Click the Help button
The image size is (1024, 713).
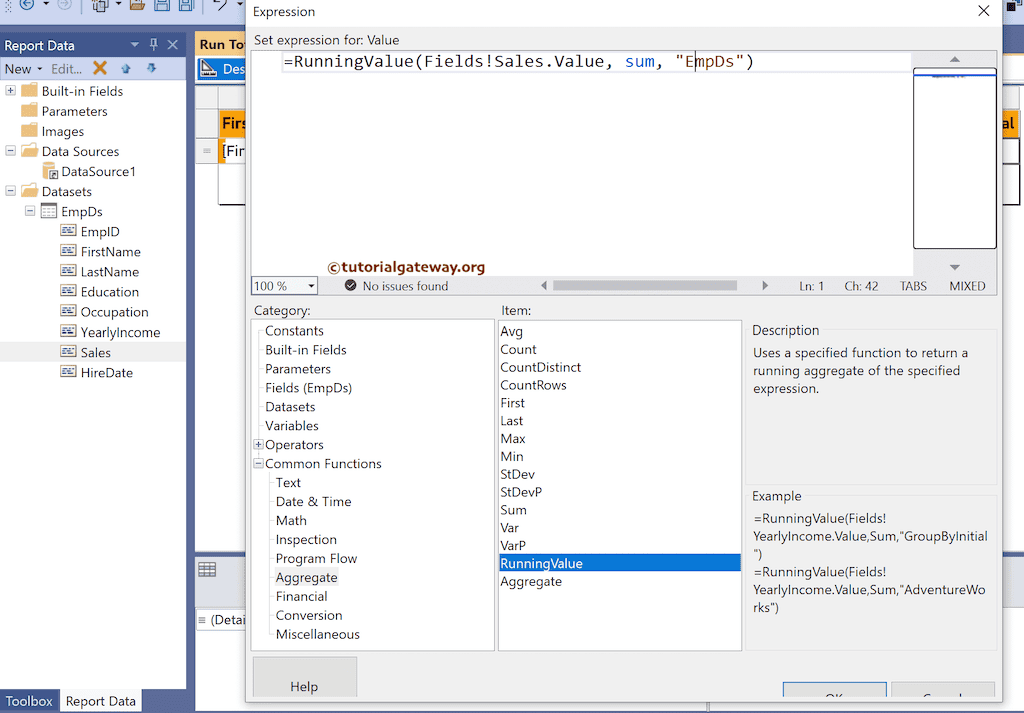pyautogui.click(x=304, y=685)
